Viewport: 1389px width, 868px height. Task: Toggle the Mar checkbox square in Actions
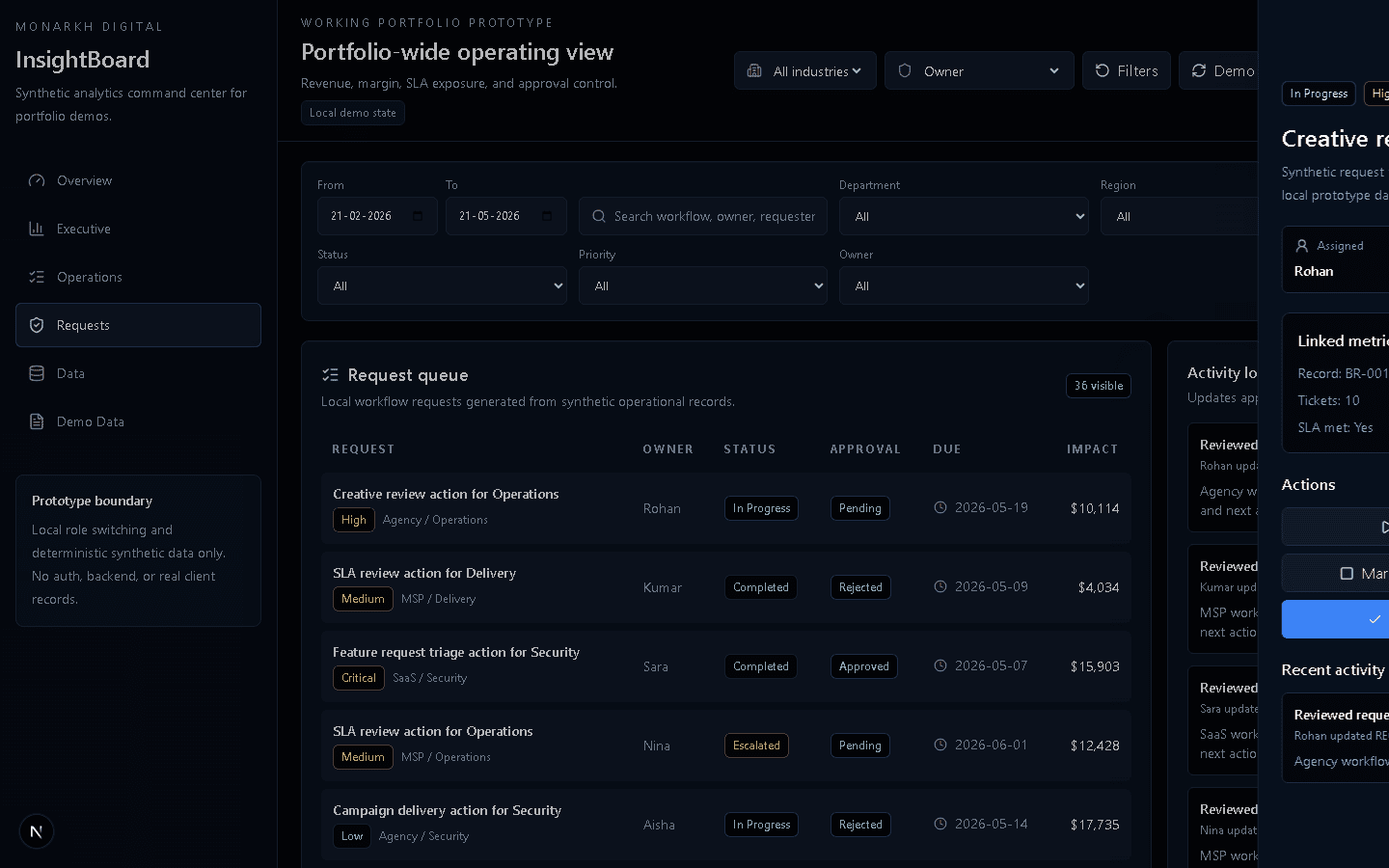tap(1347, 573)
